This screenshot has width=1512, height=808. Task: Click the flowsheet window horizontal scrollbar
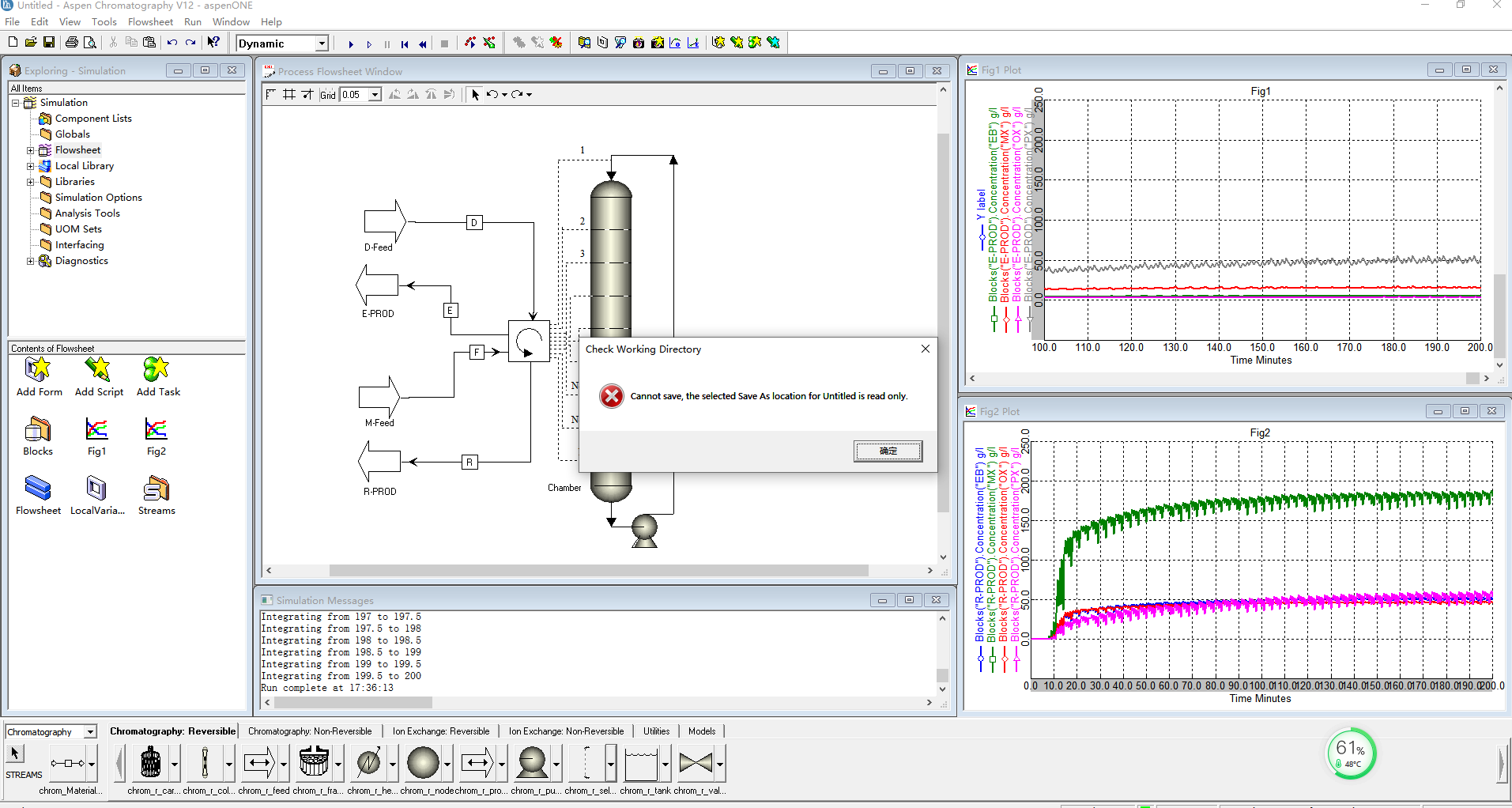click(x=599, y=570)
